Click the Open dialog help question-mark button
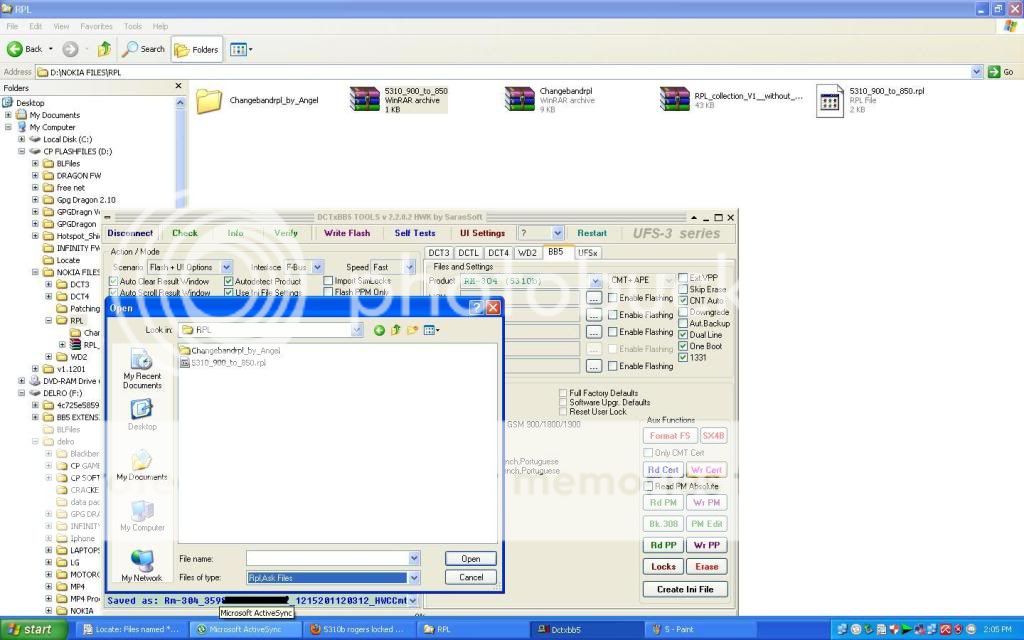This screenshot has width=1024, height=640. (x=476, y=308)
